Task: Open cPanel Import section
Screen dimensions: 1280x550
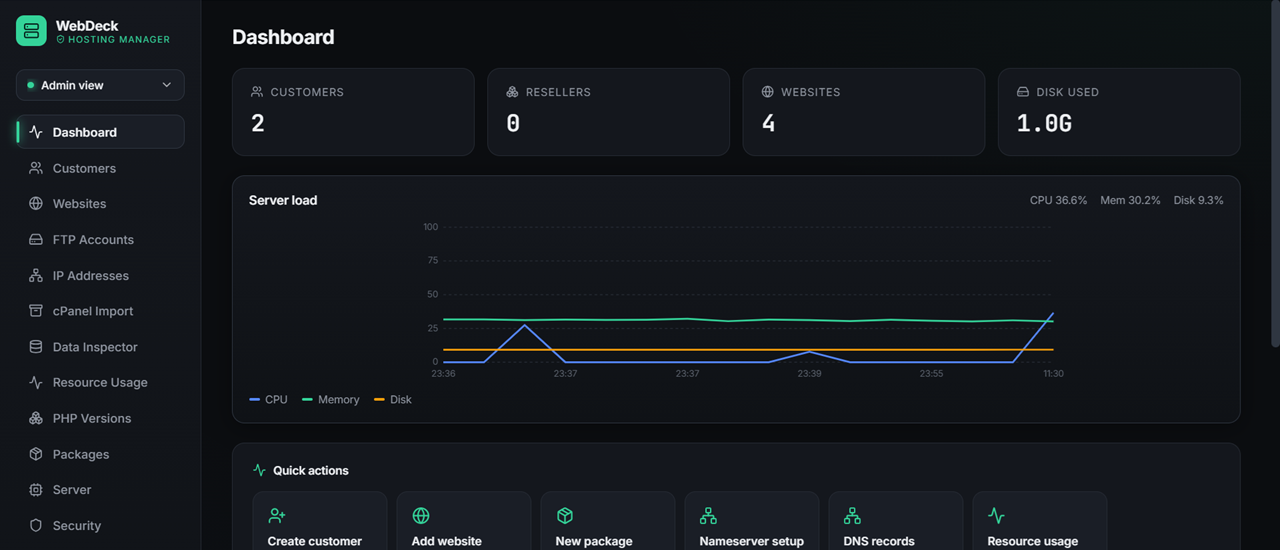Action: [100, 311]
